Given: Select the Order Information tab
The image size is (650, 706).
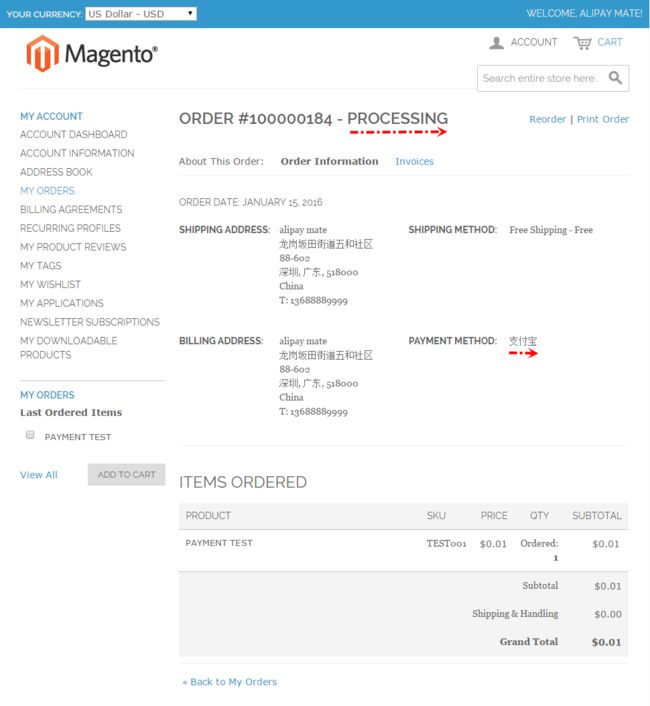Looking at the screenshot, I should pyautogui.click(x=330, y=161).
